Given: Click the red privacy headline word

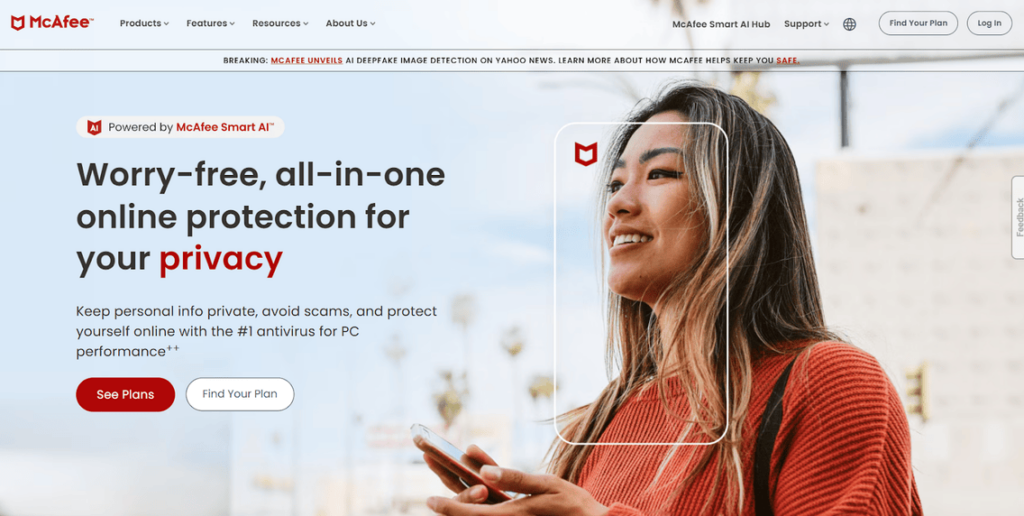Looking at the screenshot, I should (x=221, y=259).
